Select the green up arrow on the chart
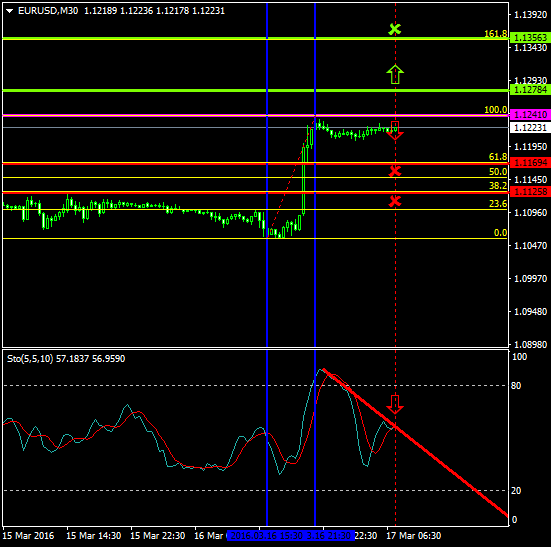The height and width of the screenshot is (547, 551). 395,74
